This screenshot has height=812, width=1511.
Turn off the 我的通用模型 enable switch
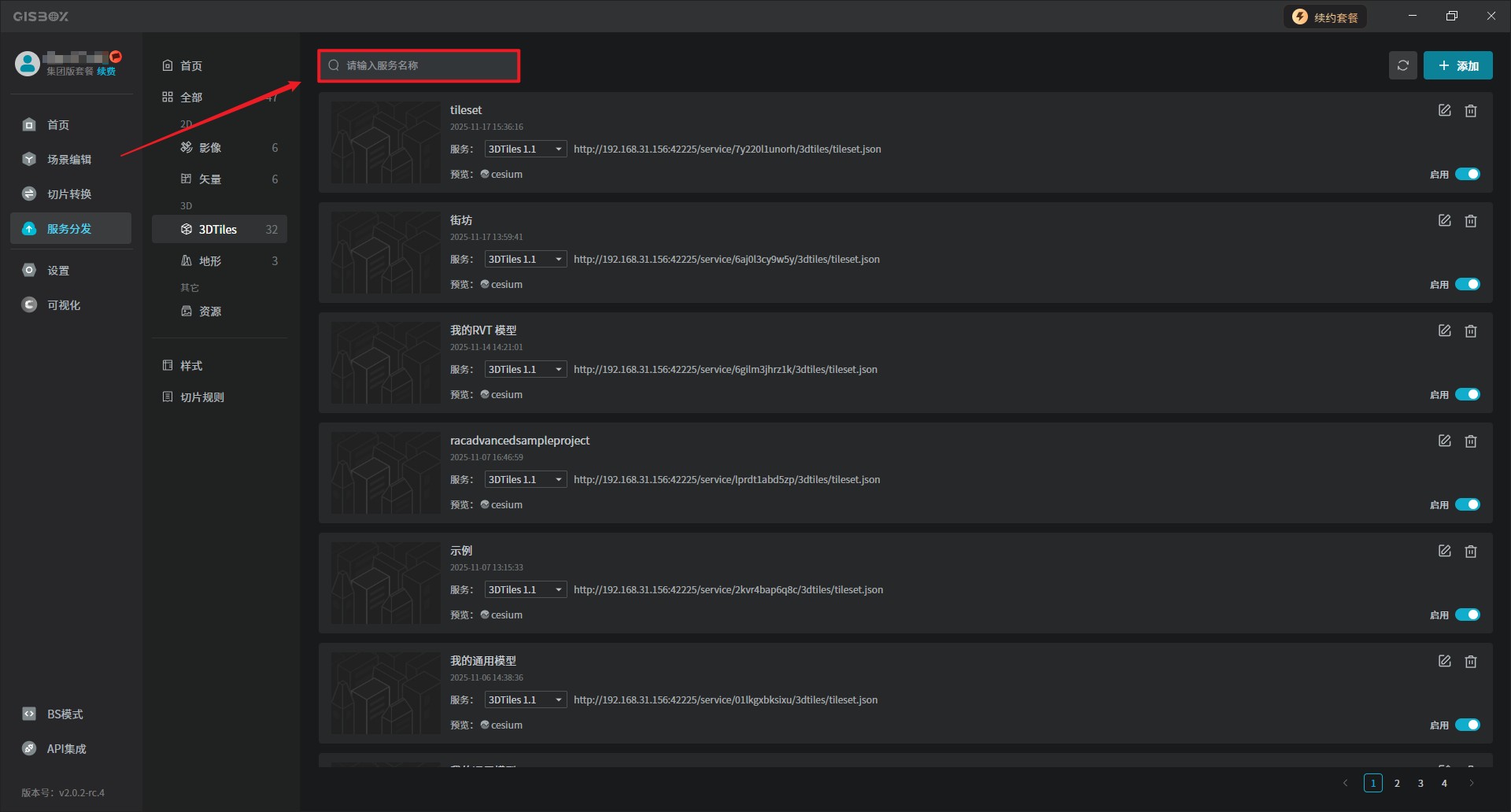click(1467, 725)
